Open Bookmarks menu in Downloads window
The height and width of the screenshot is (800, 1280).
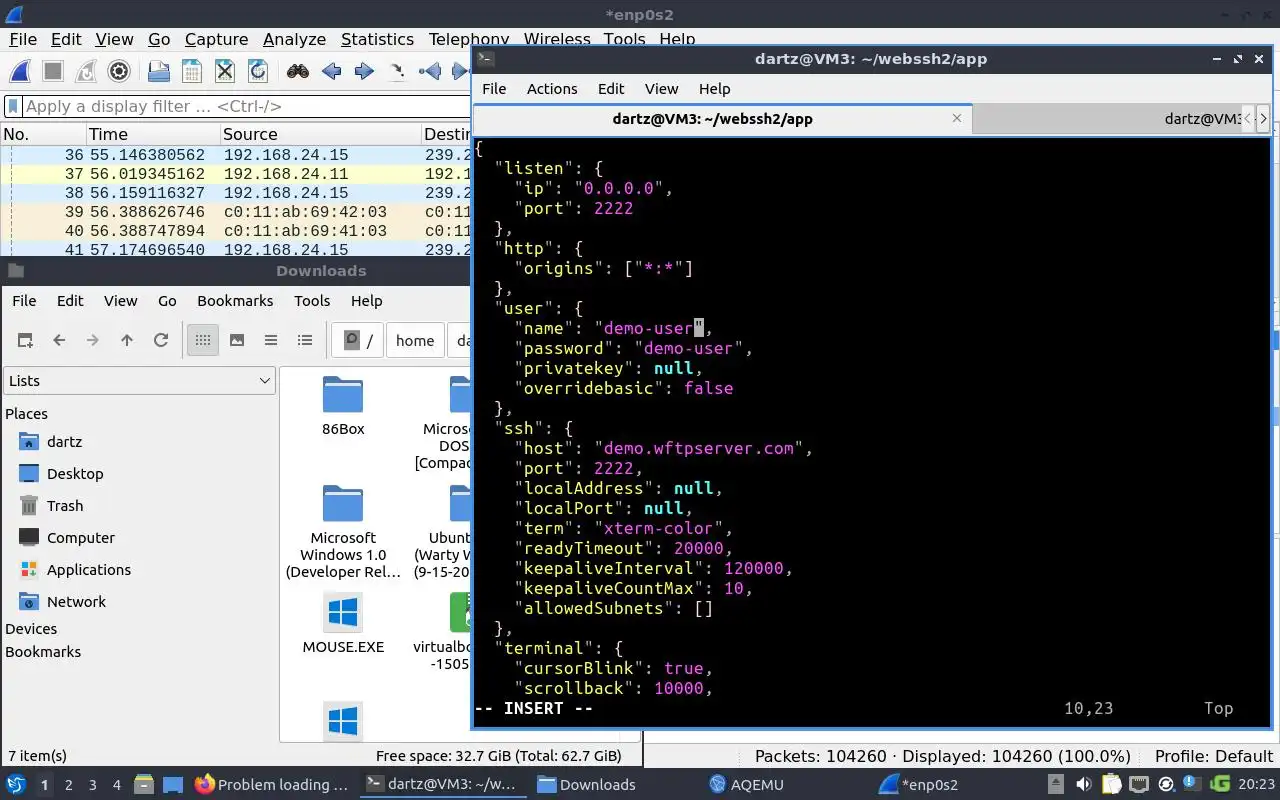[x=235, y=300]
